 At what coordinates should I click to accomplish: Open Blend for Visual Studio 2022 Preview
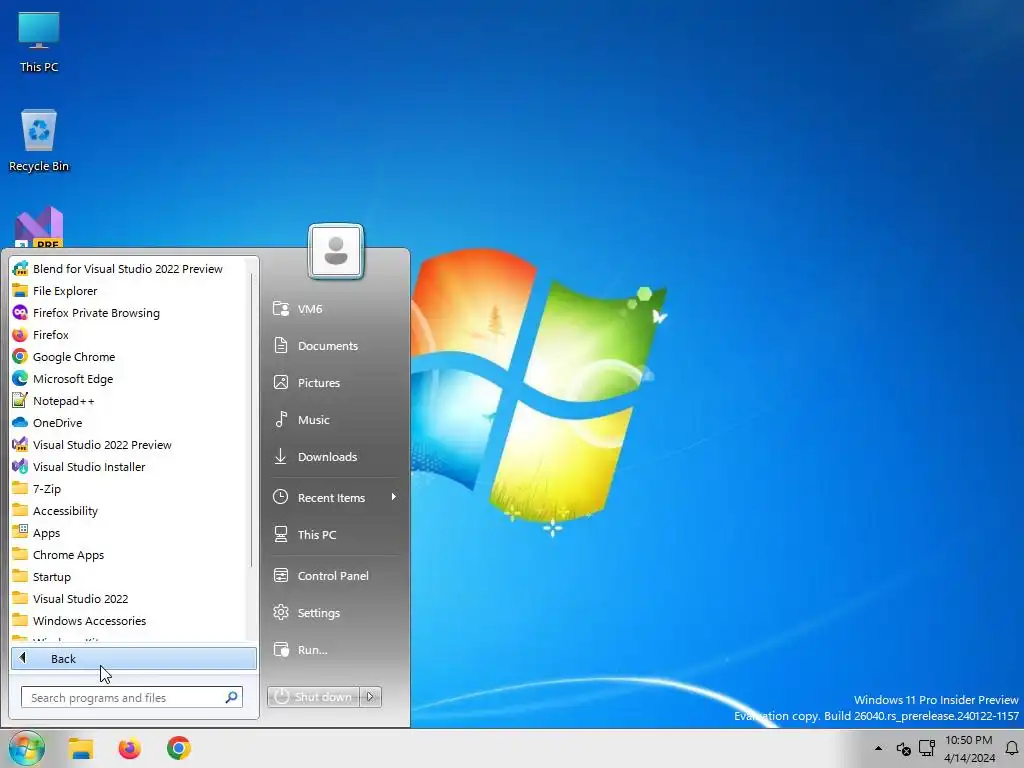point(127,269)
